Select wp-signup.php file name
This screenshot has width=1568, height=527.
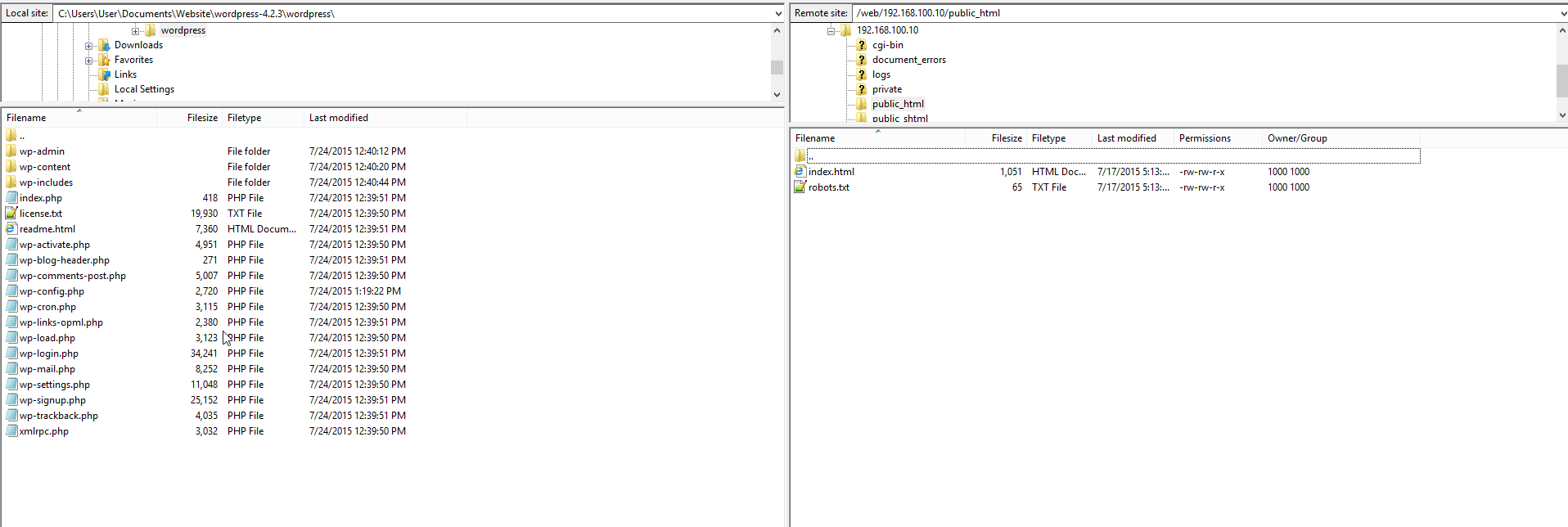[52, 400]
